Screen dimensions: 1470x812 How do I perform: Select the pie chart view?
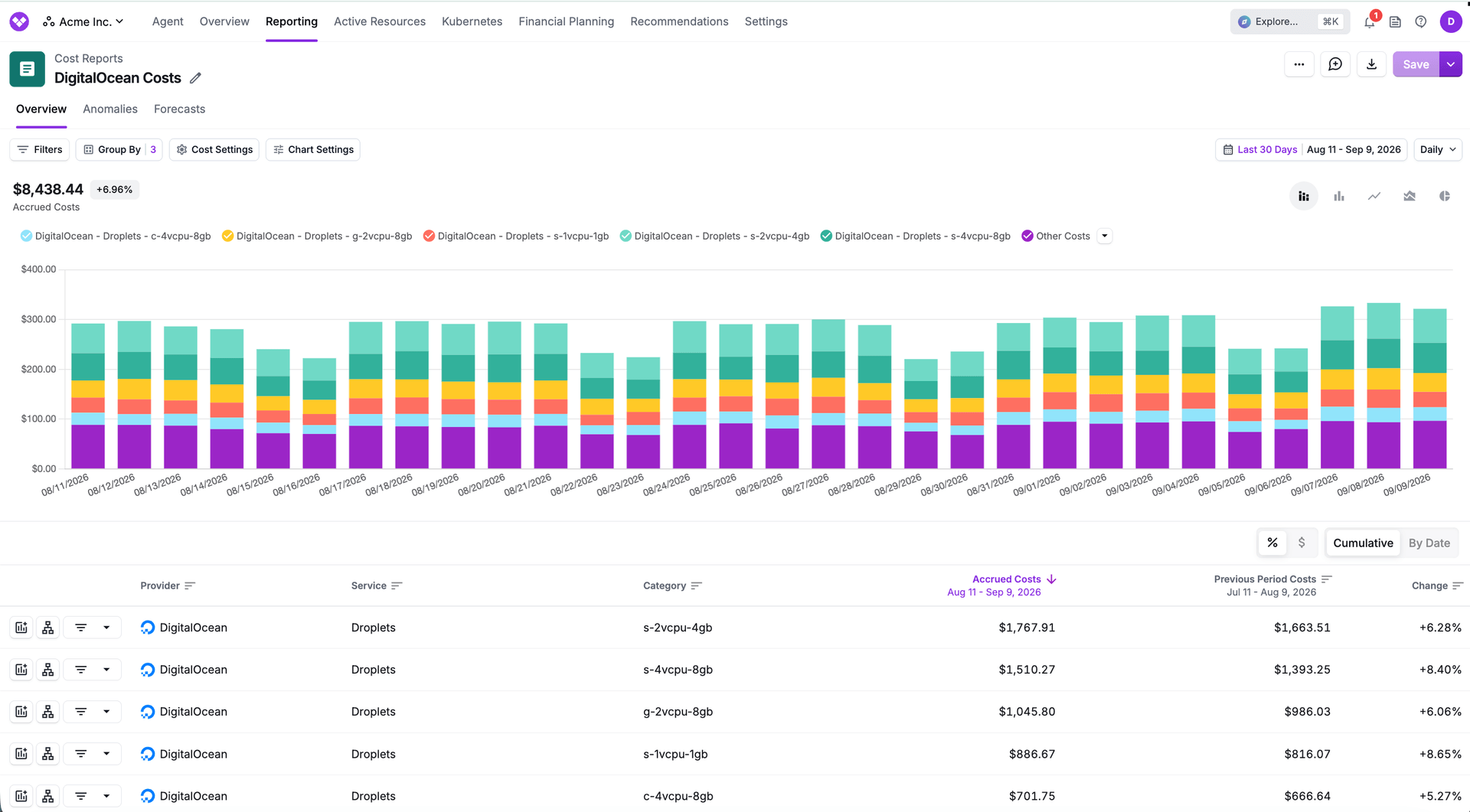(1445, 196)
